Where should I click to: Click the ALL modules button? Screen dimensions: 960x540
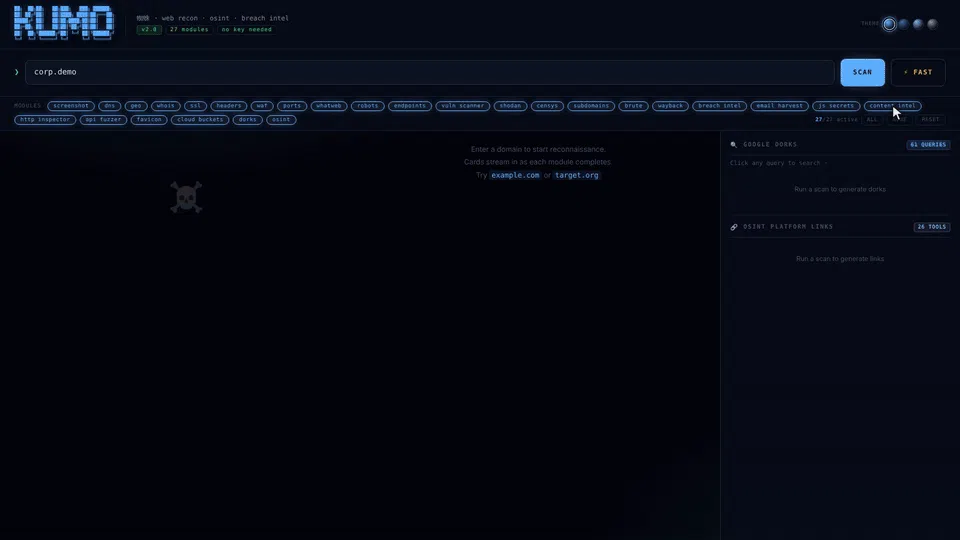[872, 119]
